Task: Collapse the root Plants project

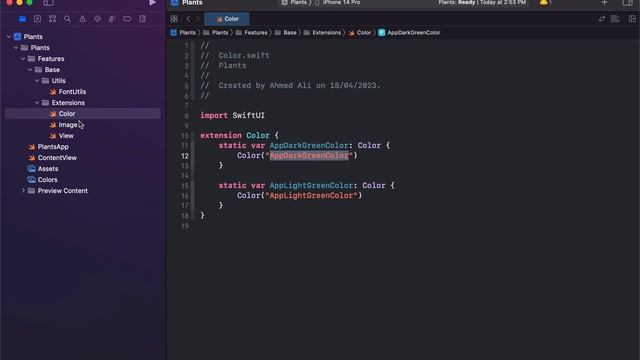Action: point(9,37)
